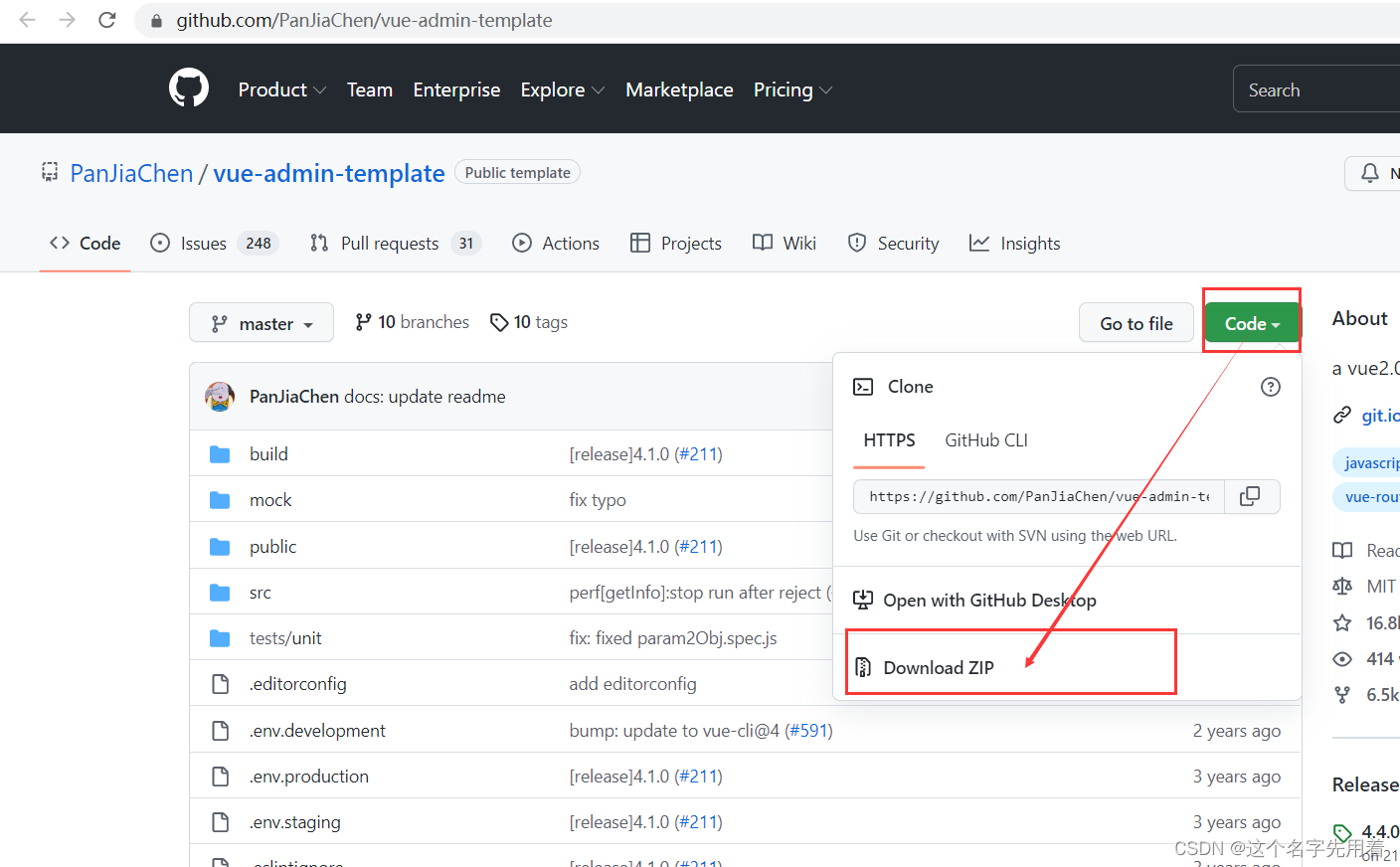Click the repository template icon beside PanJiaChen
The image size is (1400, 867).
[x=50, y=172]
